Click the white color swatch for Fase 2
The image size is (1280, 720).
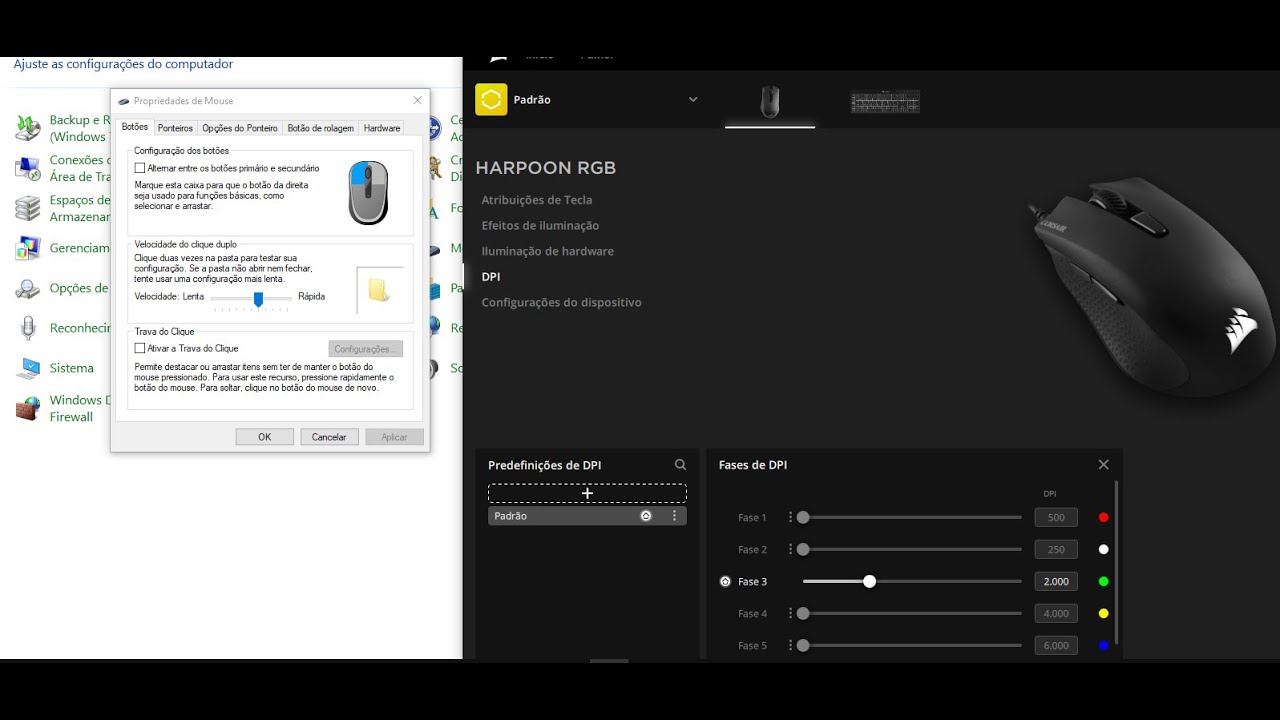point(1104,549)
